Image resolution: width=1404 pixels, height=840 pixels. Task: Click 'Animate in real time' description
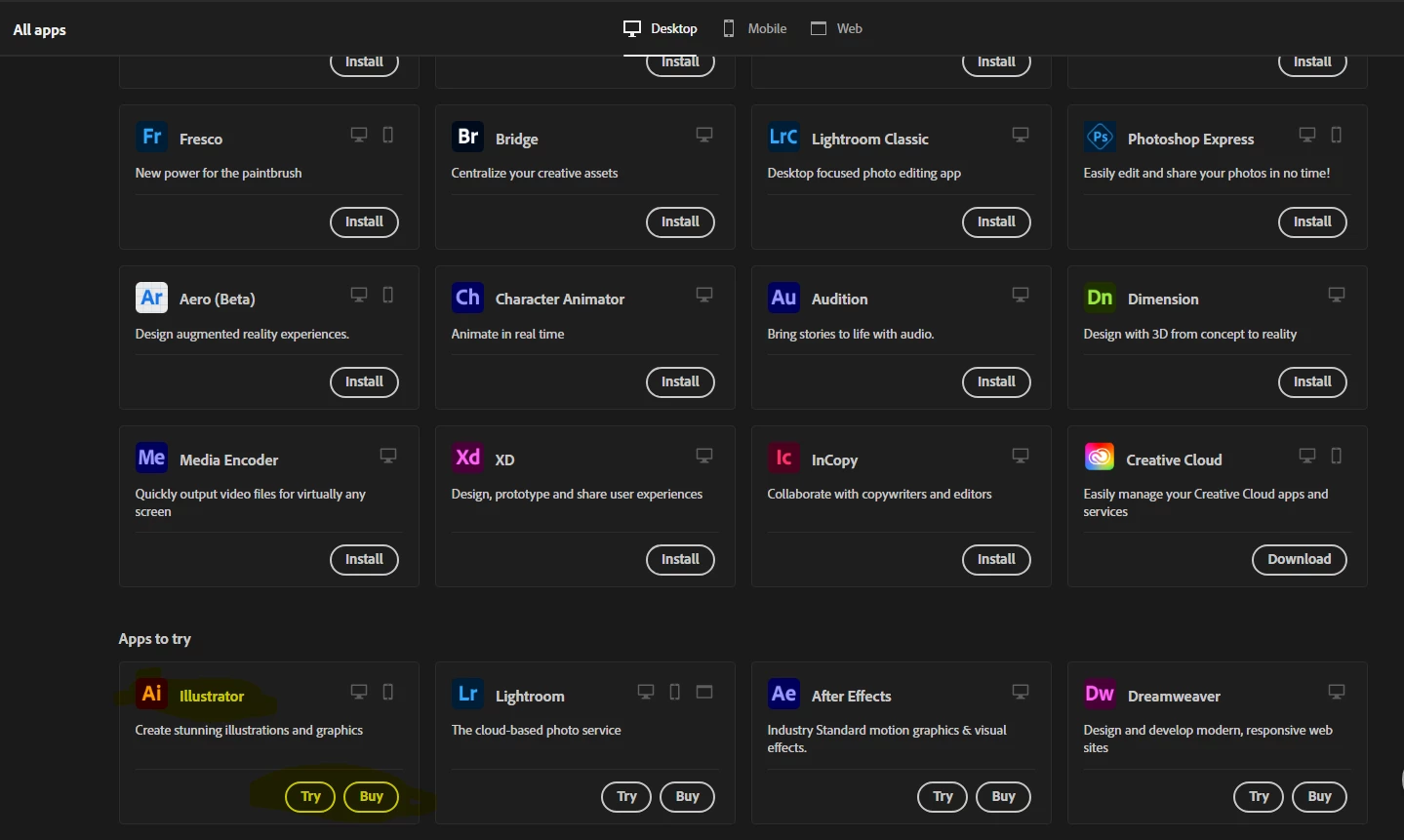tap(508, 335)
